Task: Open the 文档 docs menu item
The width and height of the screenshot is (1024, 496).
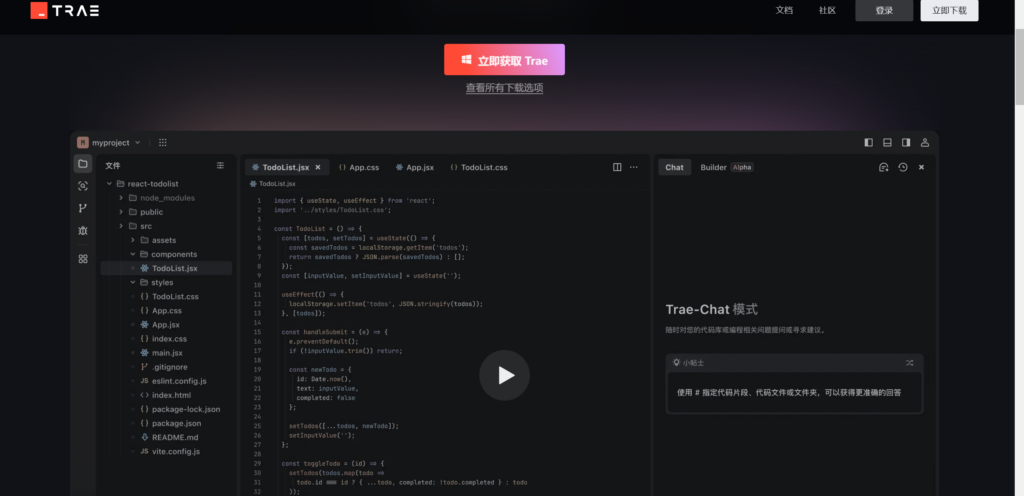Action: point(784,10)
